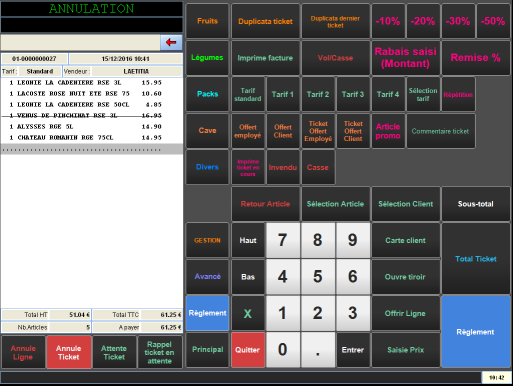Screen dimensions: 513x386
Task: Click Imprime ticket en cours button
Action: [x=248, y=167]
